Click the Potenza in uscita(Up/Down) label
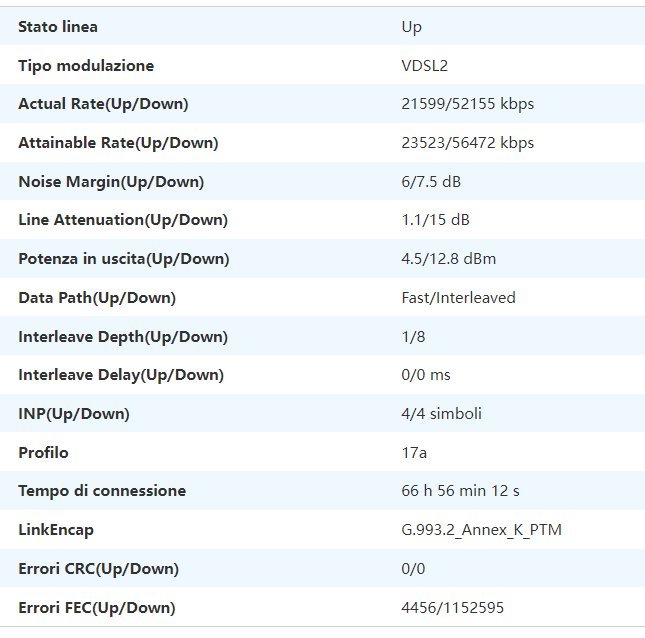Image resolution: width=645 pixels, height=638 pixels. pyautogui.click(x=123, y=259)
